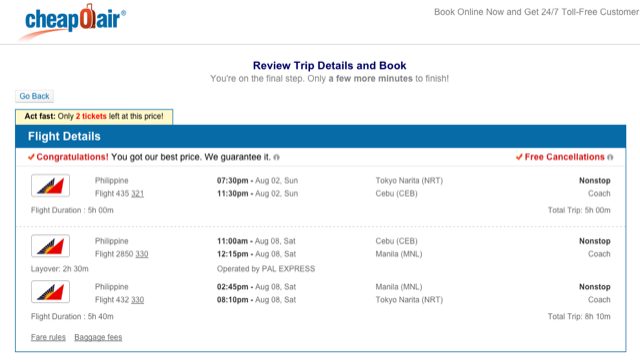Click the CheapOair logo
The height and width of the screenshot is (362, 640).
tap(72, 21)
